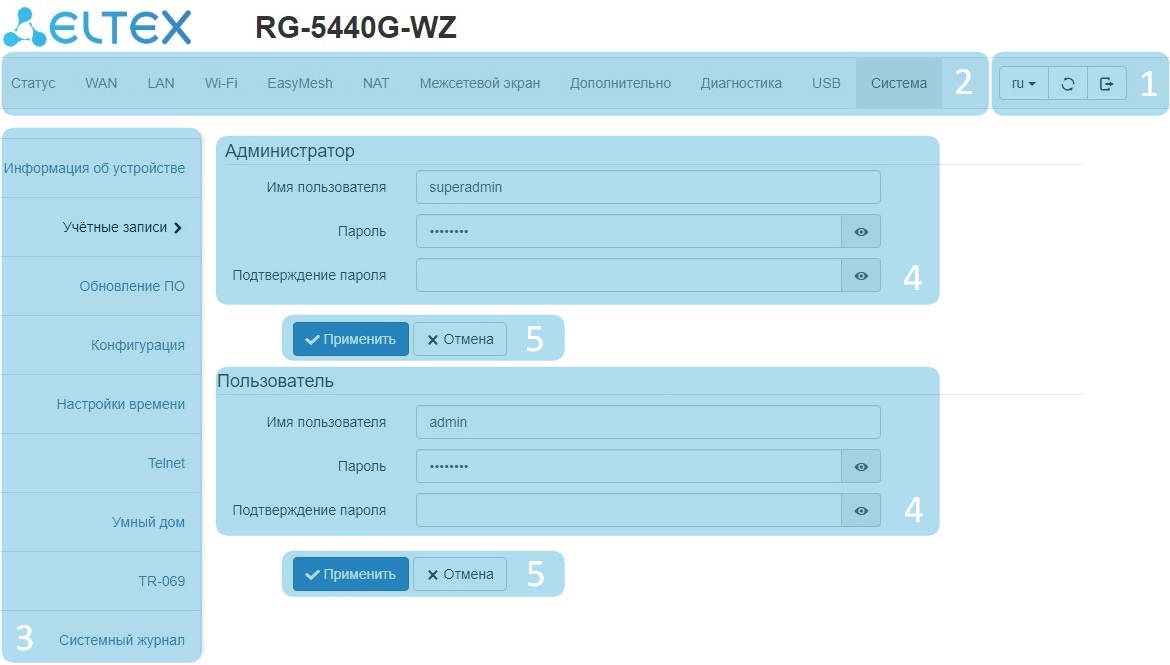Image resolution: width=1170 pixels, height=665 pixels.
Task: Focus the Пользователь password field
Action: click(629, 466)
